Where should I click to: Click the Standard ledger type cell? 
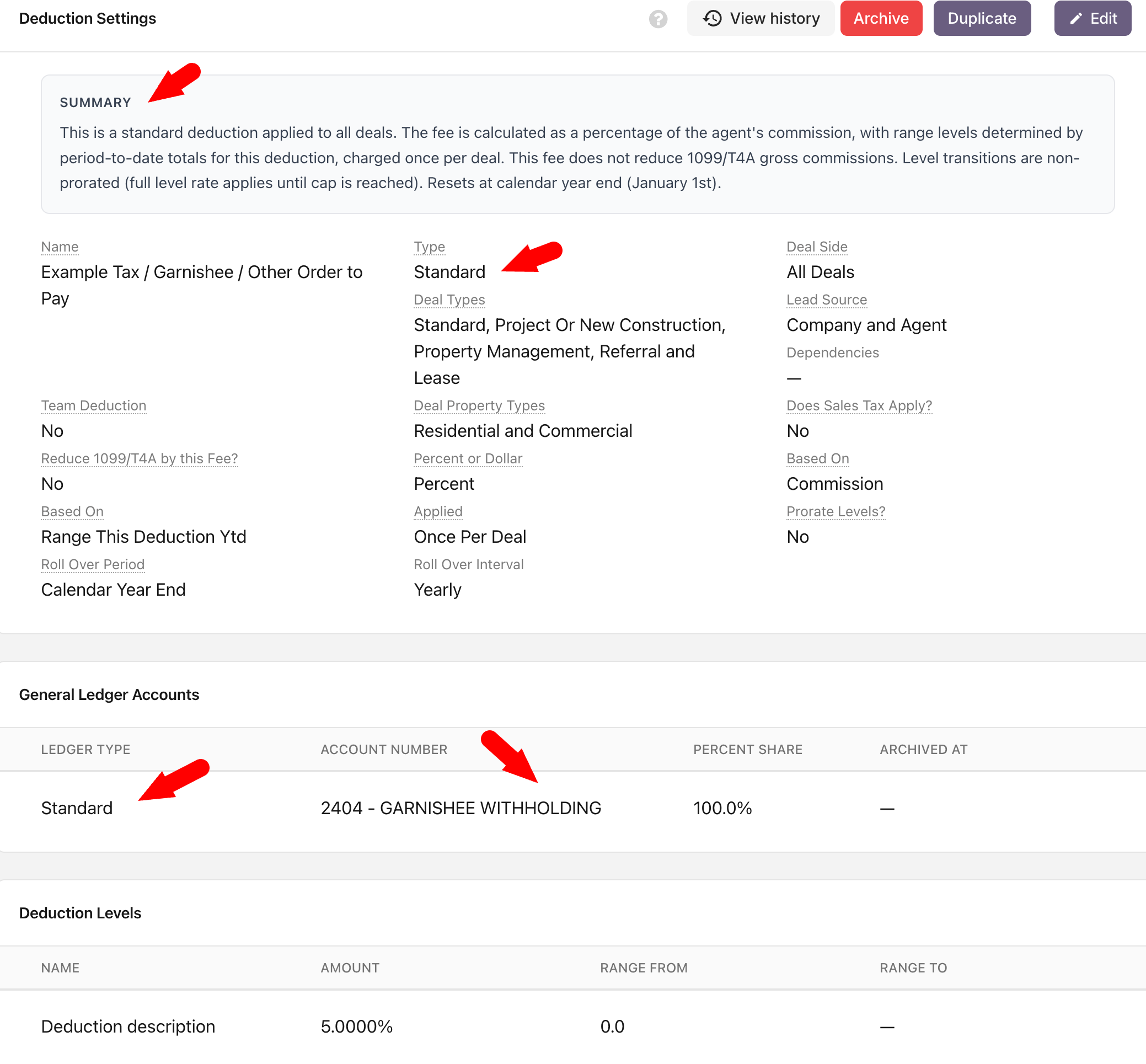coord(77,808)
